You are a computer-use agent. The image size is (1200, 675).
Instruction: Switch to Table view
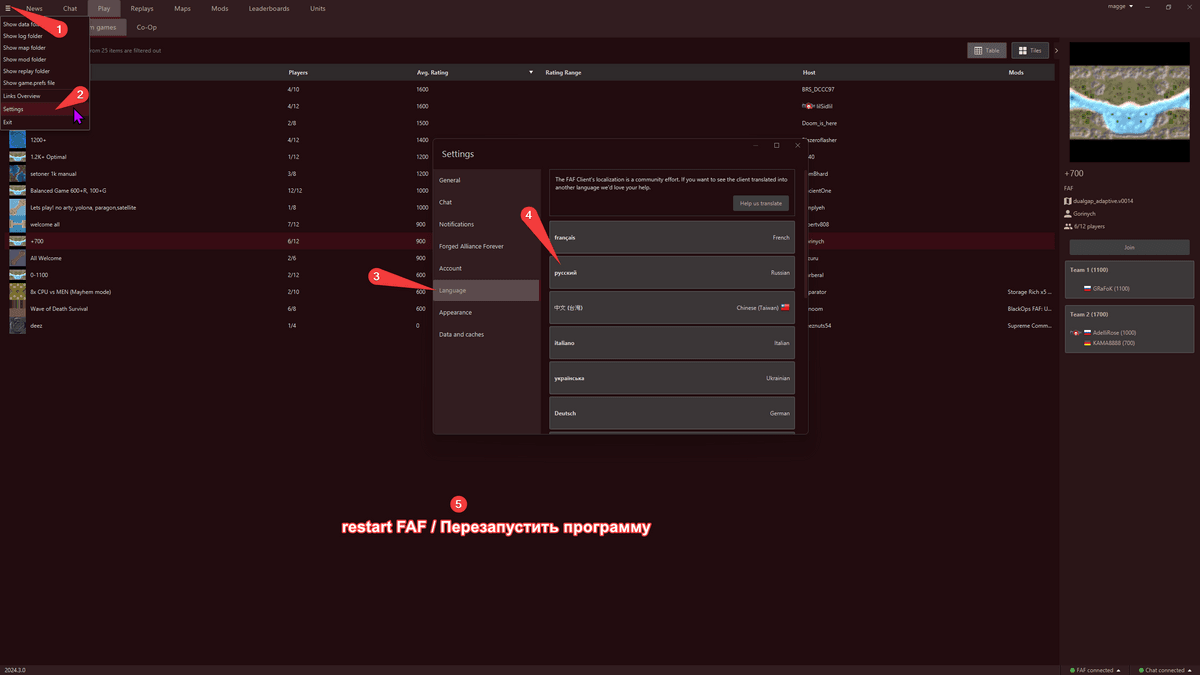(988, 50)
